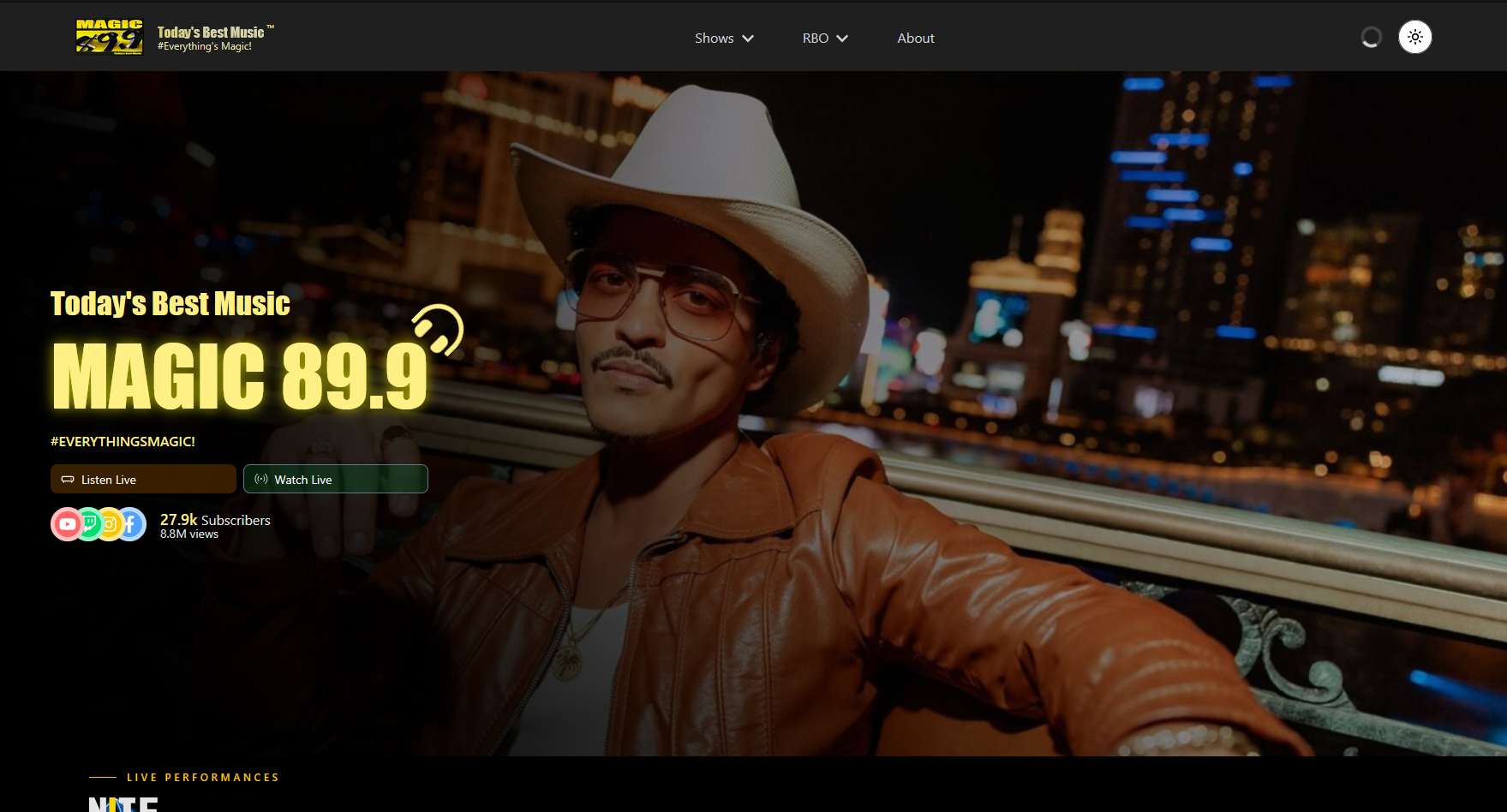Toggle the light/dark theme sun button
1507x812 pixels.
[1415, 37]
